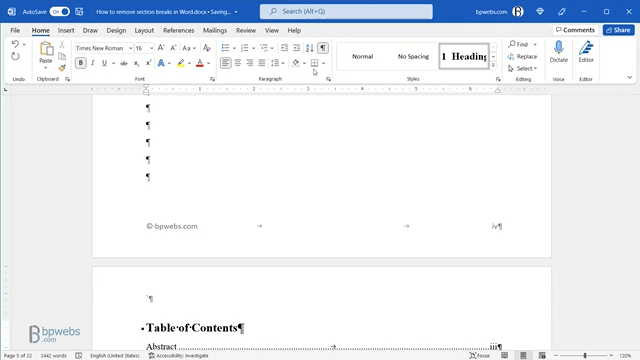
Task: Open the File menu
Action: coord(15,30)
